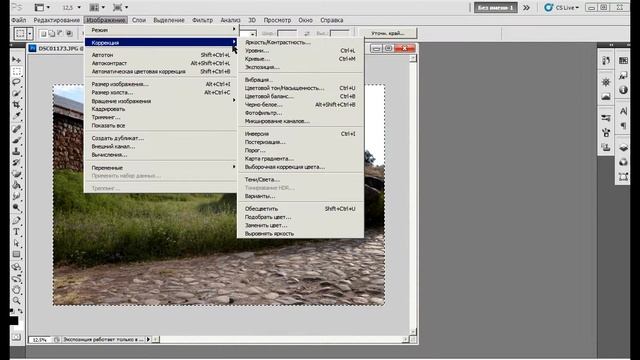Click the width input field in options bar
The image size is (640, 360).
(287, 33)
